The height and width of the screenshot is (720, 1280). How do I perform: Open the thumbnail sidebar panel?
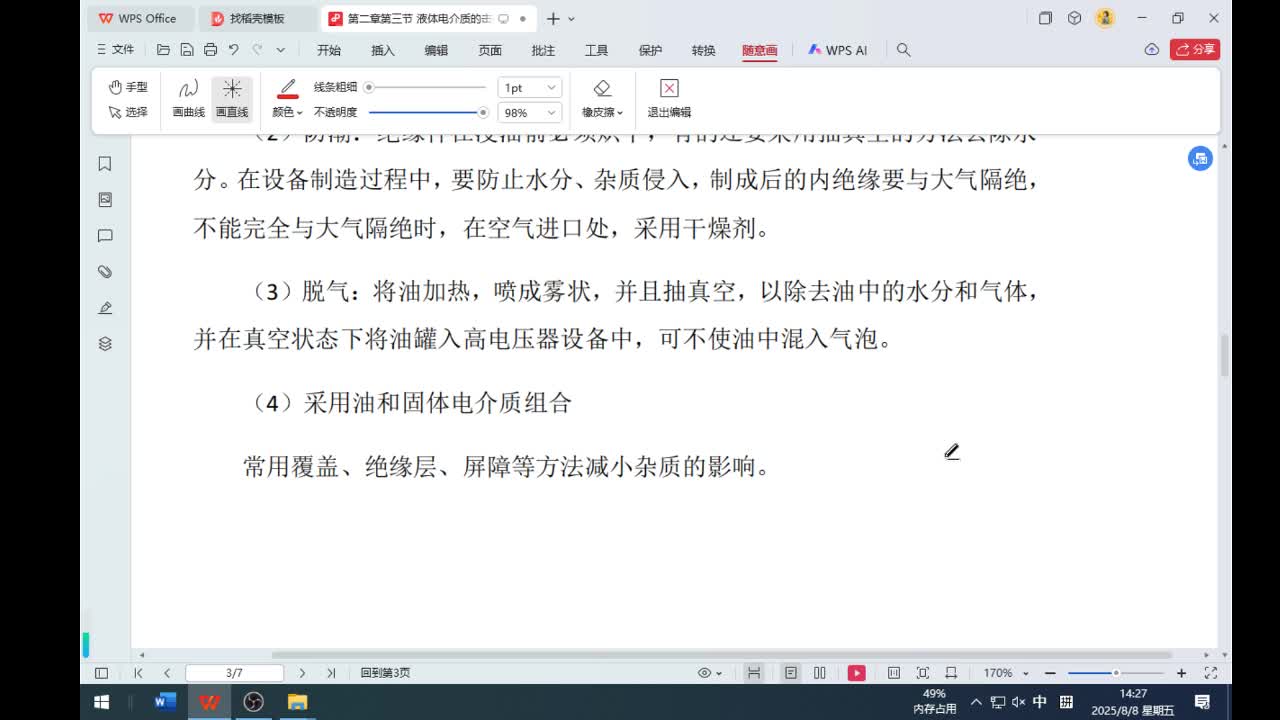tap(105, 200)
